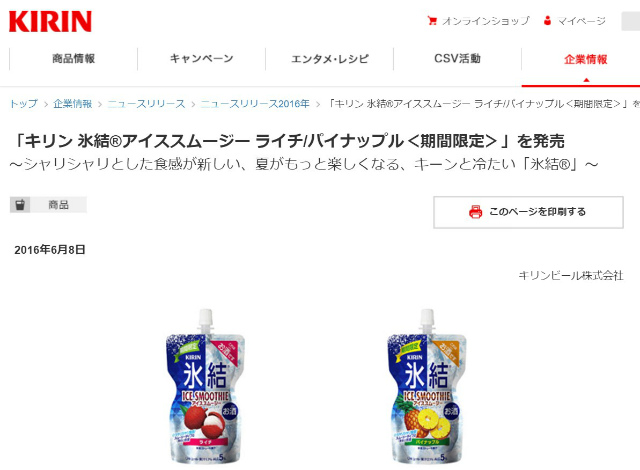Select the キャンペーン menu item
Screen dimensions: 640x470
[202, 59]
